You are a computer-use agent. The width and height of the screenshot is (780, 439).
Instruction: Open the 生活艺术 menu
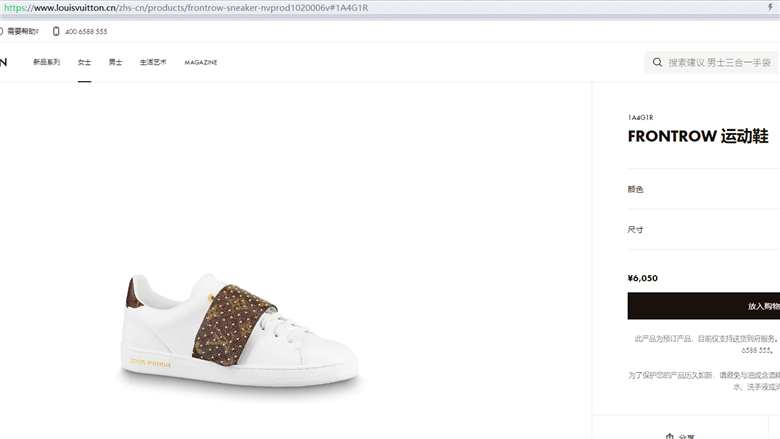(153, 62)
